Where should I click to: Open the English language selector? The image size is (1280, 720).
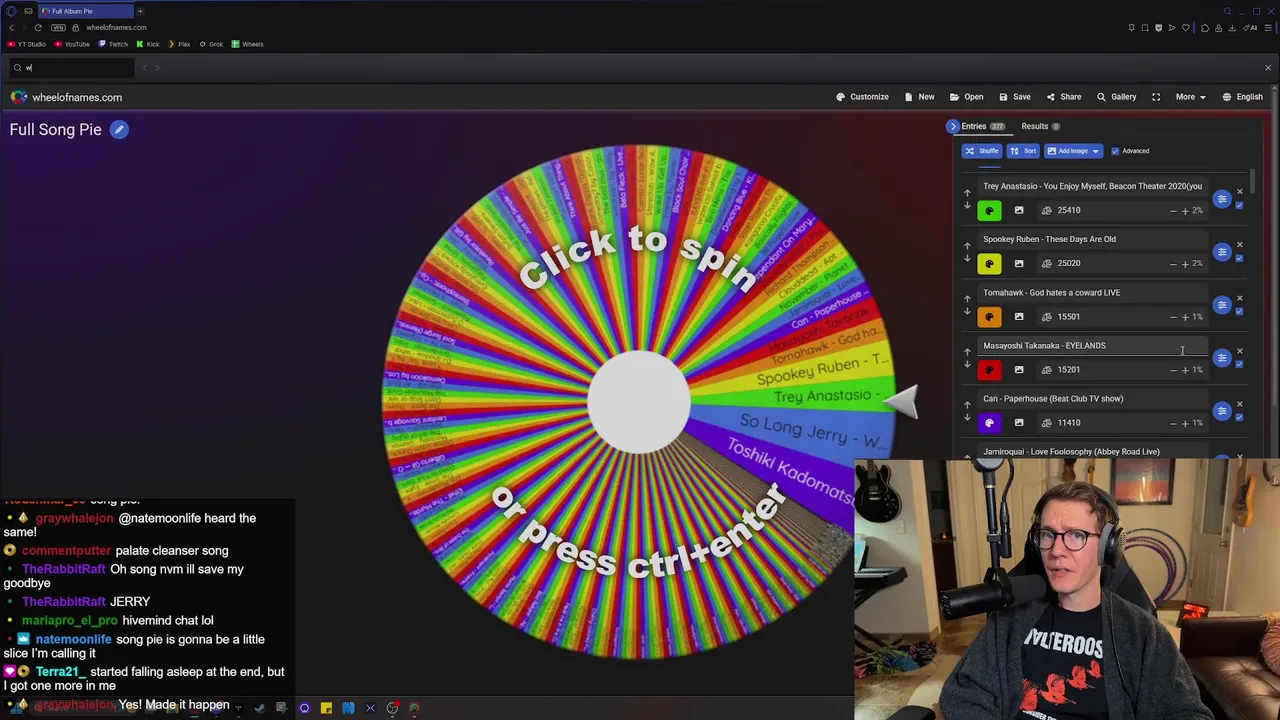click(x=1241, y=97)
